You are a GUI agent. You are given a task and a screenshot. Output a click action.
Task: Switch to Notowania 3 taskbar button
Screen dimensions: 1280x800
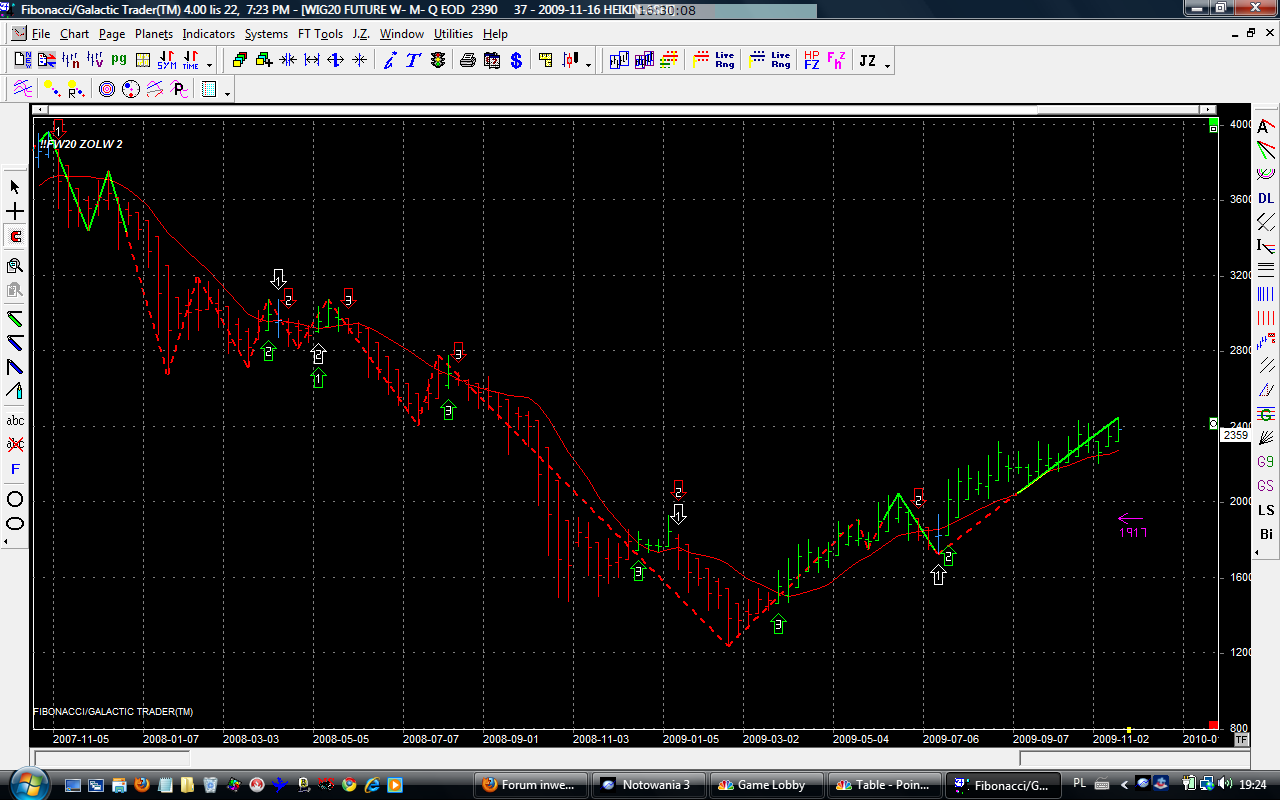click(648, 785)
